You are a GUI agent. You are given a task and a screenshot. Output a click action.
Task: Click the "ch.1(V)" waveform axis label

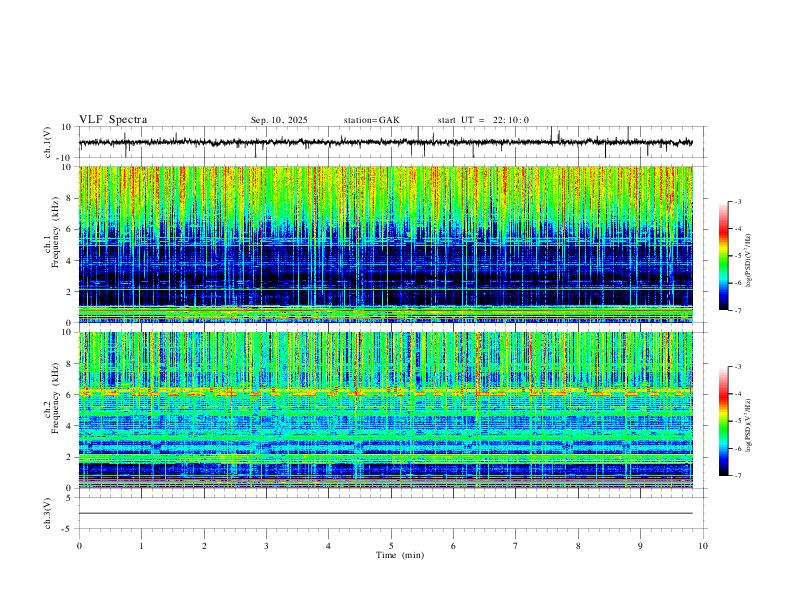(x=48, y=142)
